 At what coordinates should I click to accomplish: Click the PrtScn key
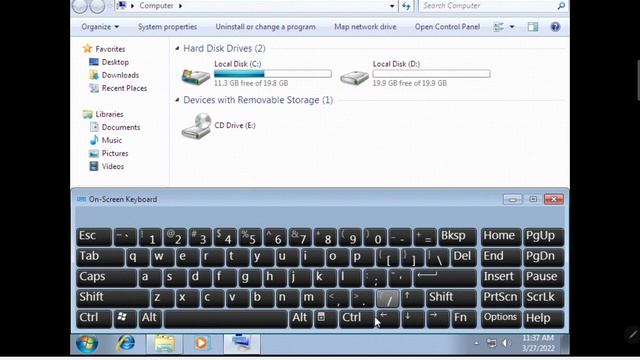[500, 298]
